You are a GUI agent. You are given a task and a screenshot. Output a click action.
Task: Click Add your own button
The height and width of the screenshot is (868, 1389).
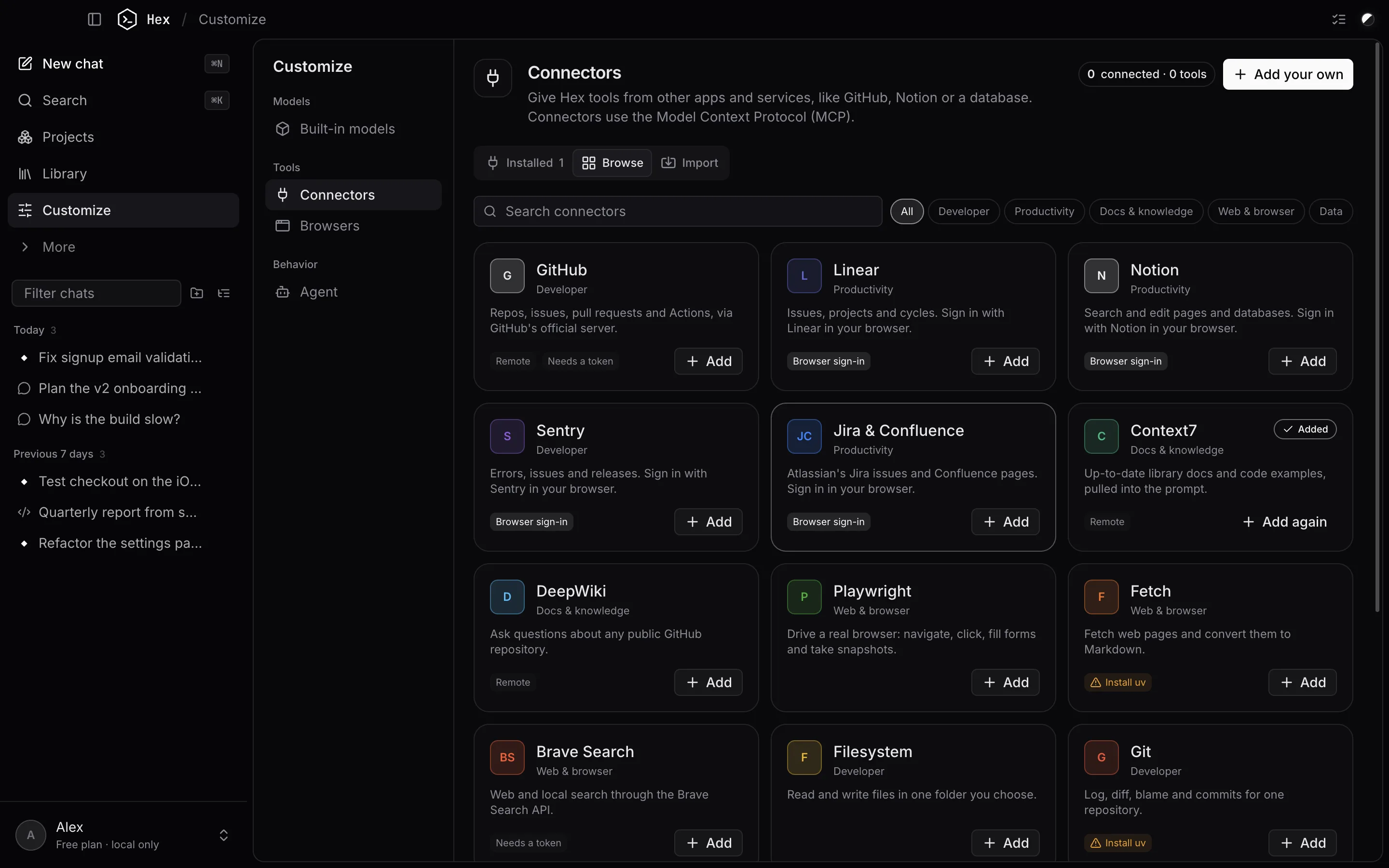[x=1287, y=74]
